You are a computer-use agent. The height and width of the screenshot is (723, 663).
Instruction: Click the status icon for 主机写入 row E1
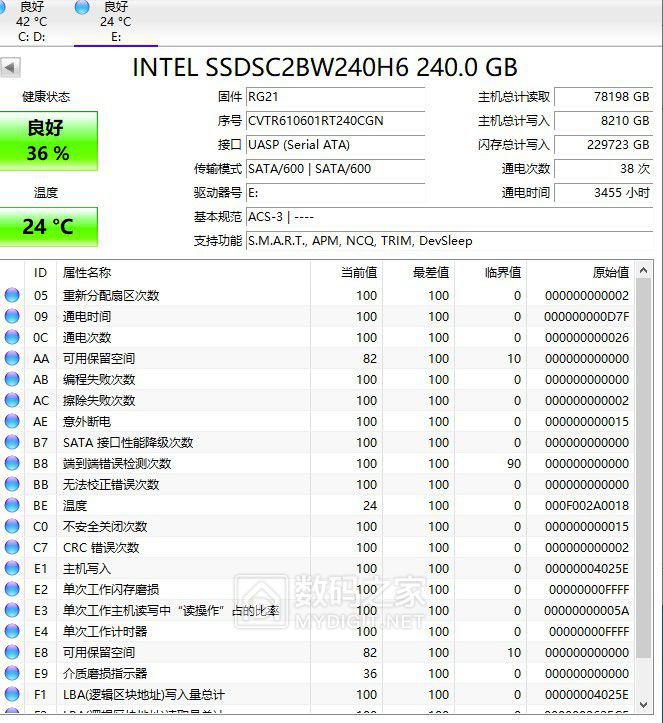12,568
